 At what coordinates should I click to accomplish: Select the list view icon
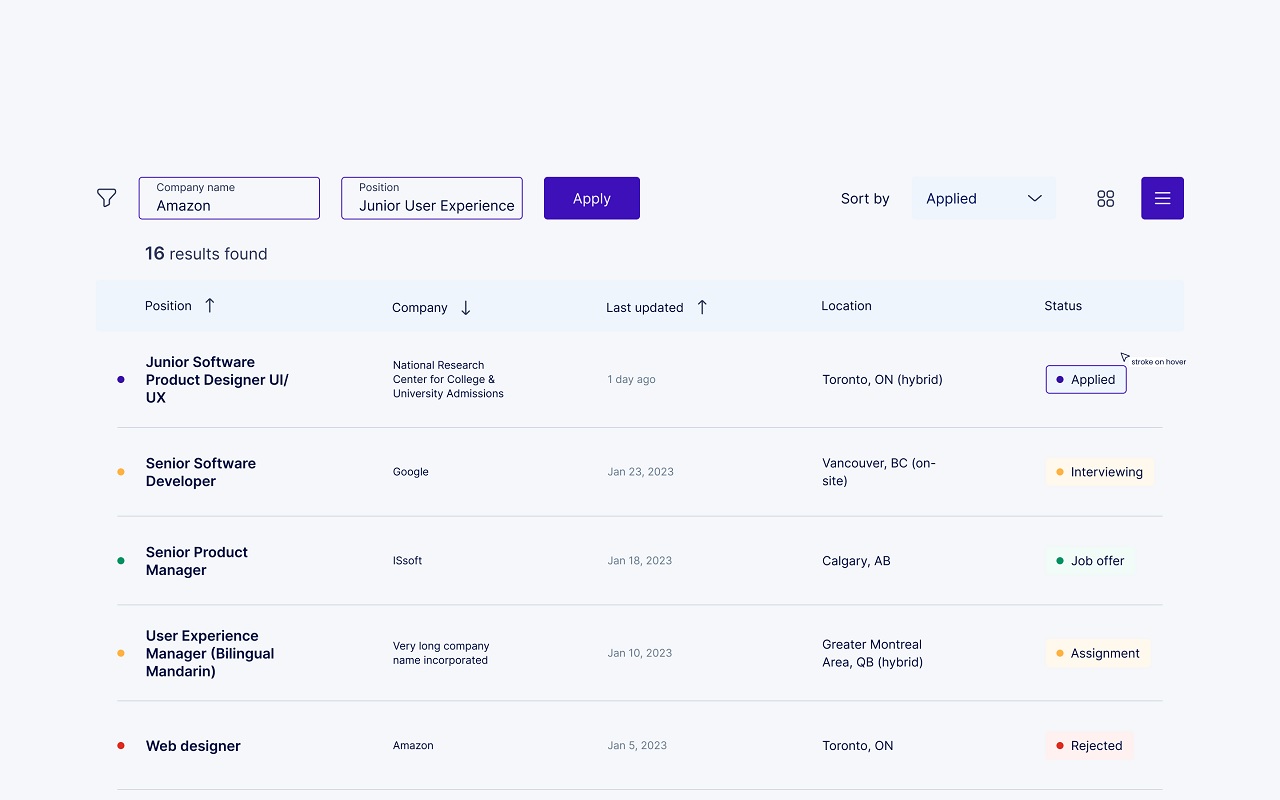click(x=1162, y=198)
